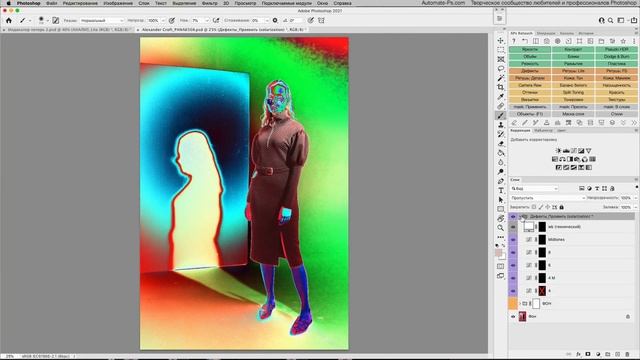Toggle visibility of top group layer
The image size is (640, 360).
513,216
